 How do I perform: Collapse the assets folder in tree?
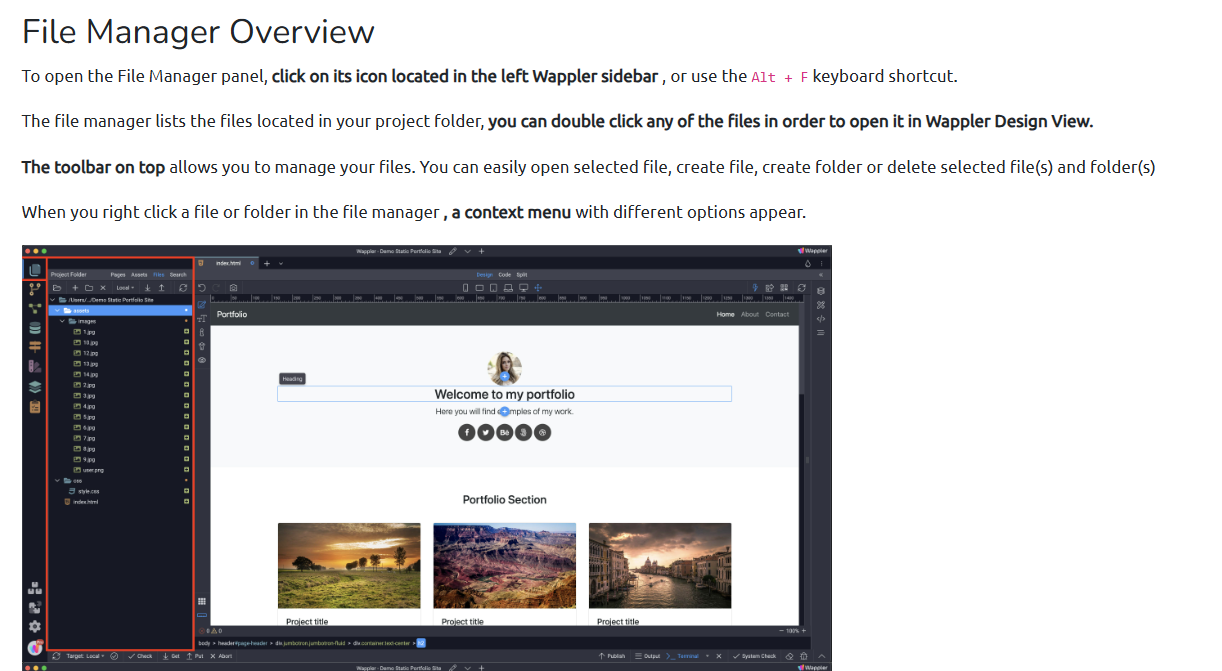tap(59, 310)
